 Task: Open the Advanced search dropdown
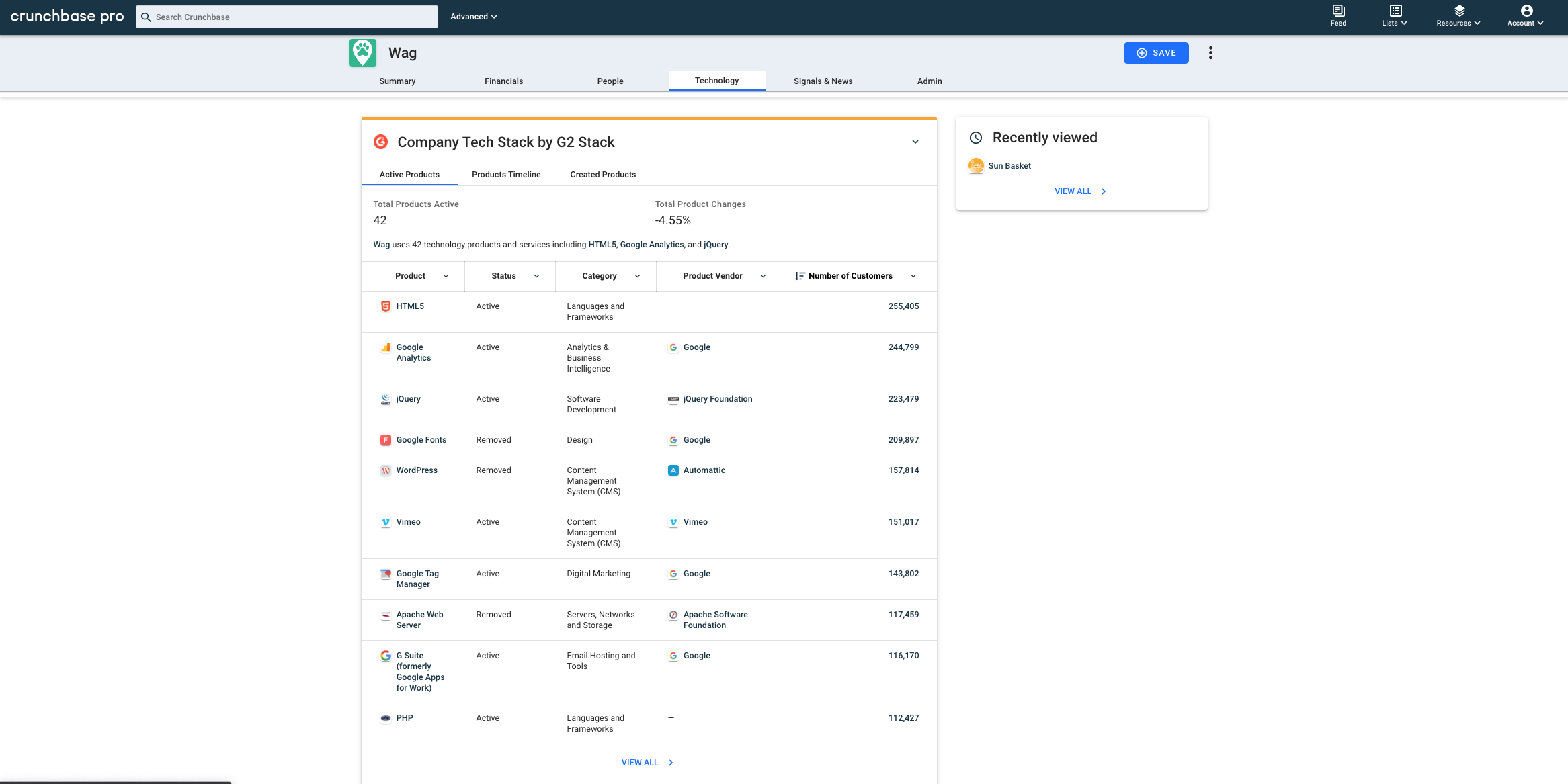[x=474, y=17]
